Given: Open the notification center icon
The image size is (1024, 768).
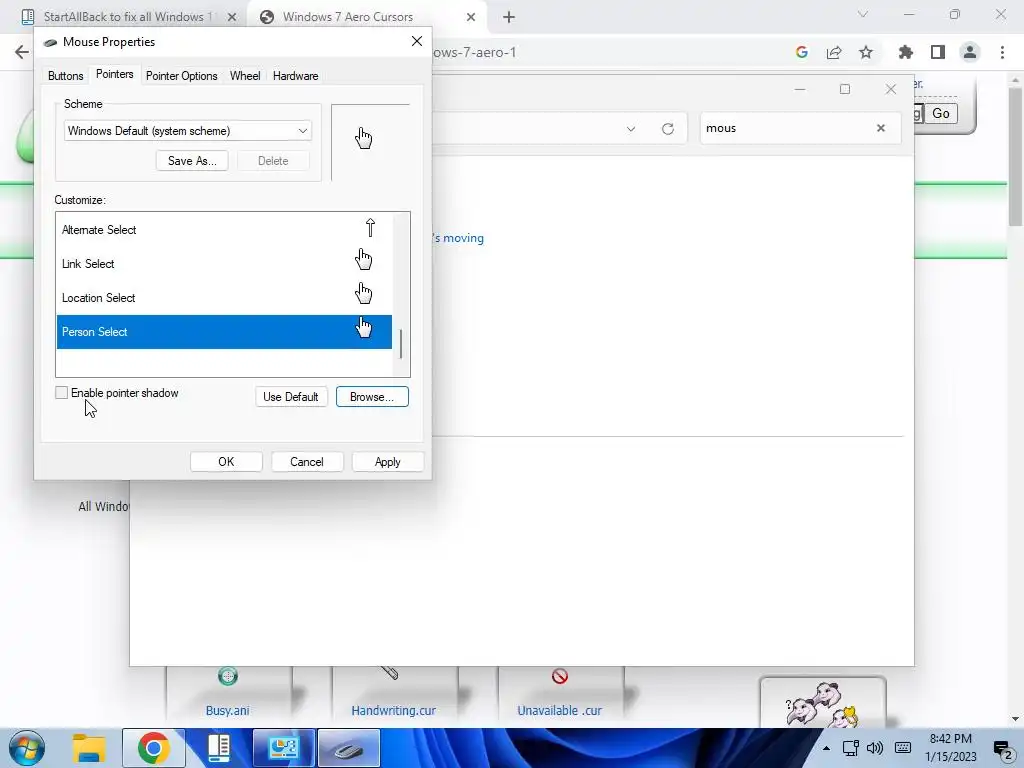Looking at the screenshot, I should pyautogui.click(x=1003, y=749).
